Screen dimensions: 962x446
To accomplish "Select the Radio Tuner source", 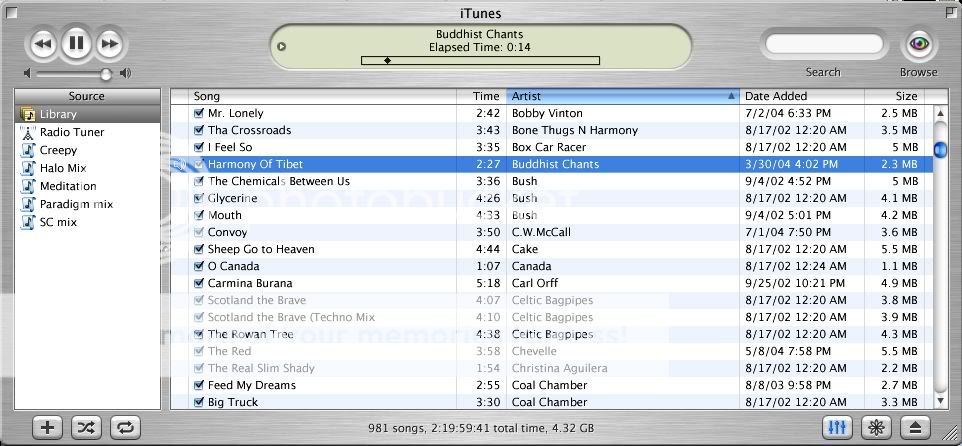I will (x=71, y=132).
